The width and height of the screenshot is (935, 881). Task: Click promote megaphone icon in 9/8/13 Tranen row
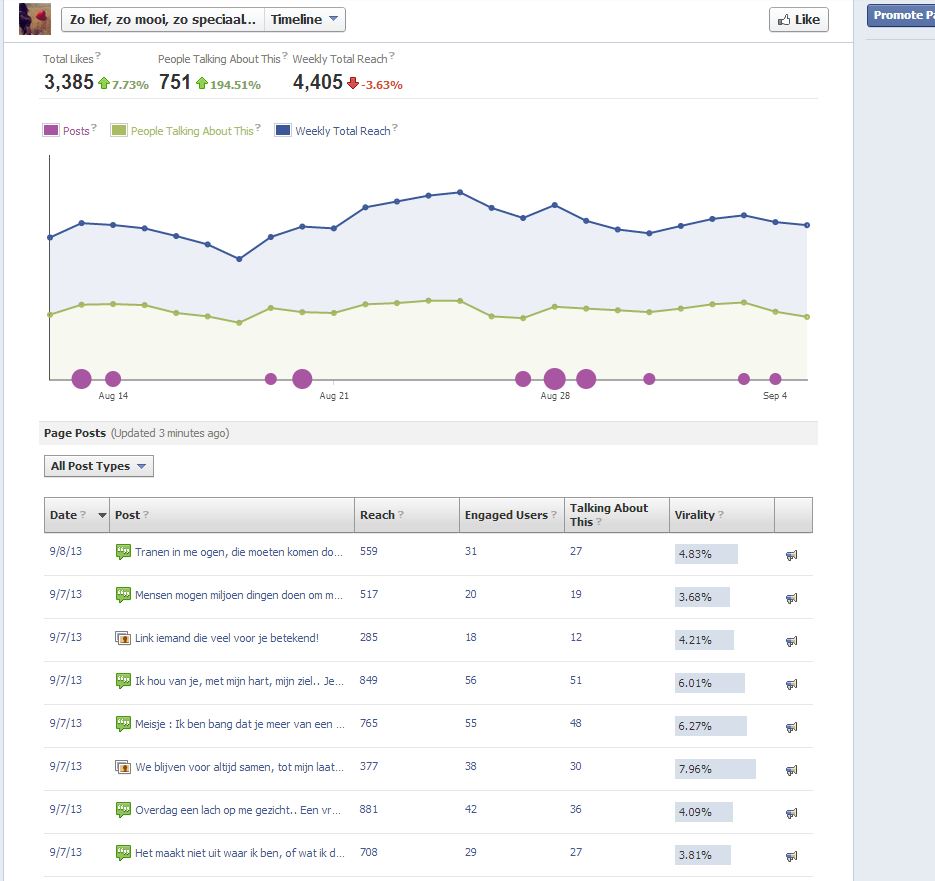point(791,555)
